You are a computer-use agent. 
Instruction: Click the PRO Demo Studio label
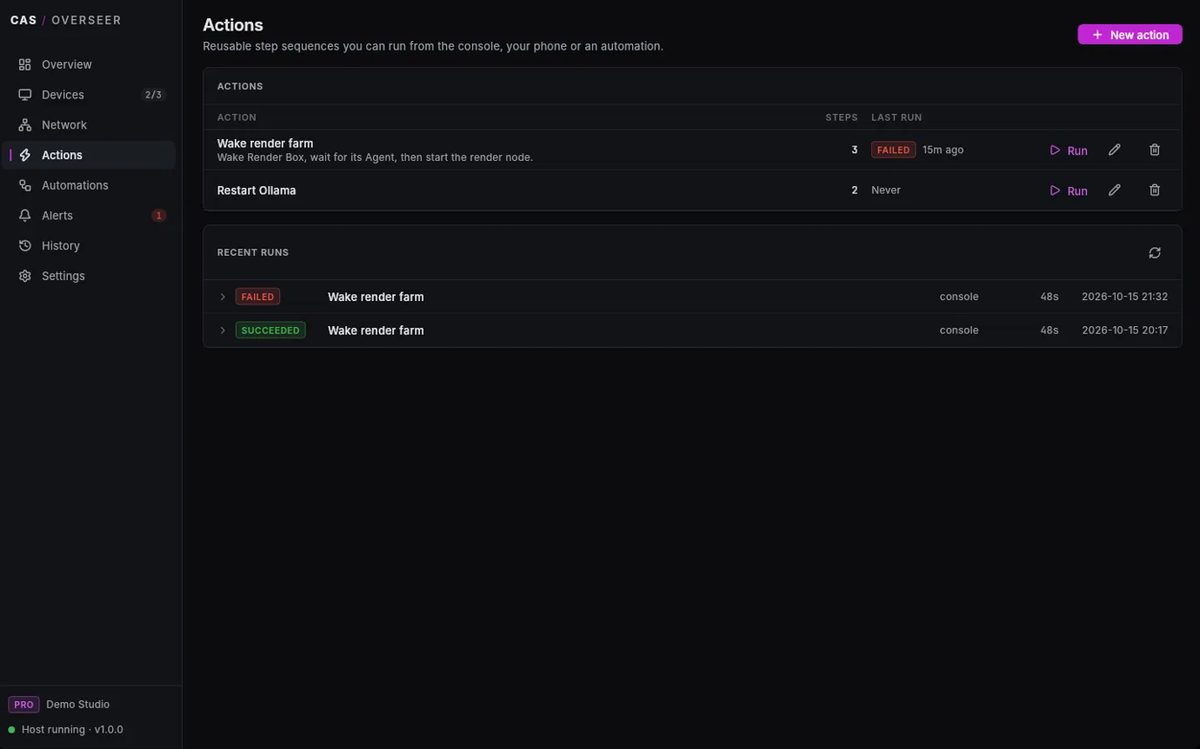click(59, 704)
